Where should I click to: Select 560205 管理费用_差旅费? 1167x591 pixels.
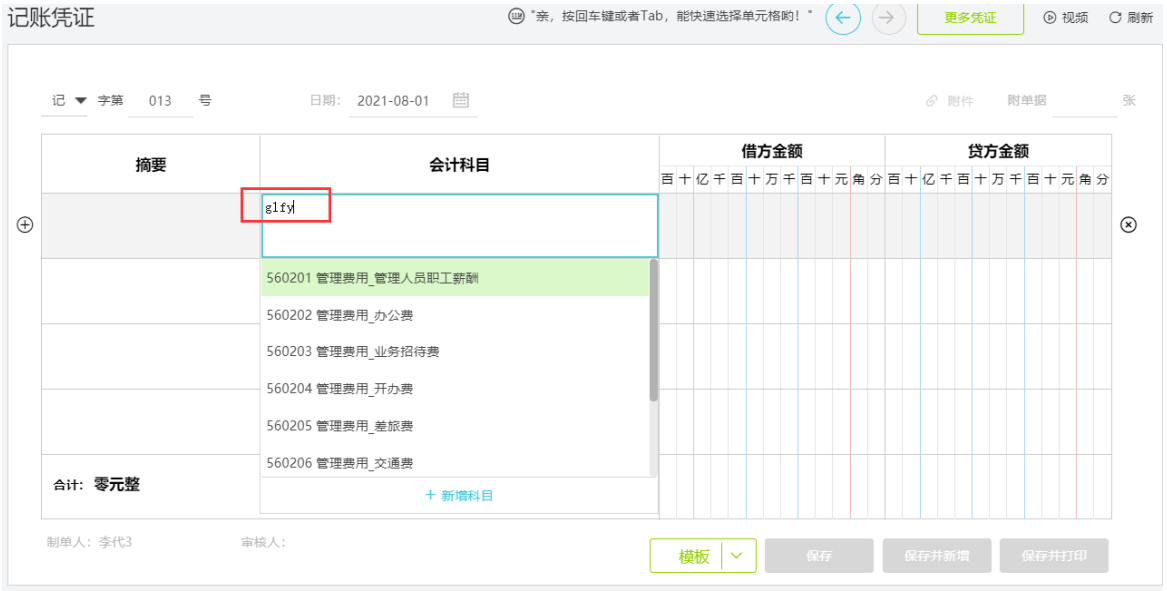[455, 426]
